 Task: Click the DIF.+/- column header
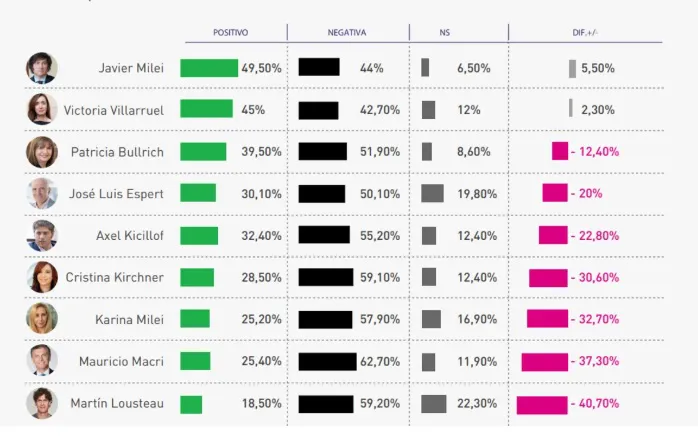(x=585, y=33)
